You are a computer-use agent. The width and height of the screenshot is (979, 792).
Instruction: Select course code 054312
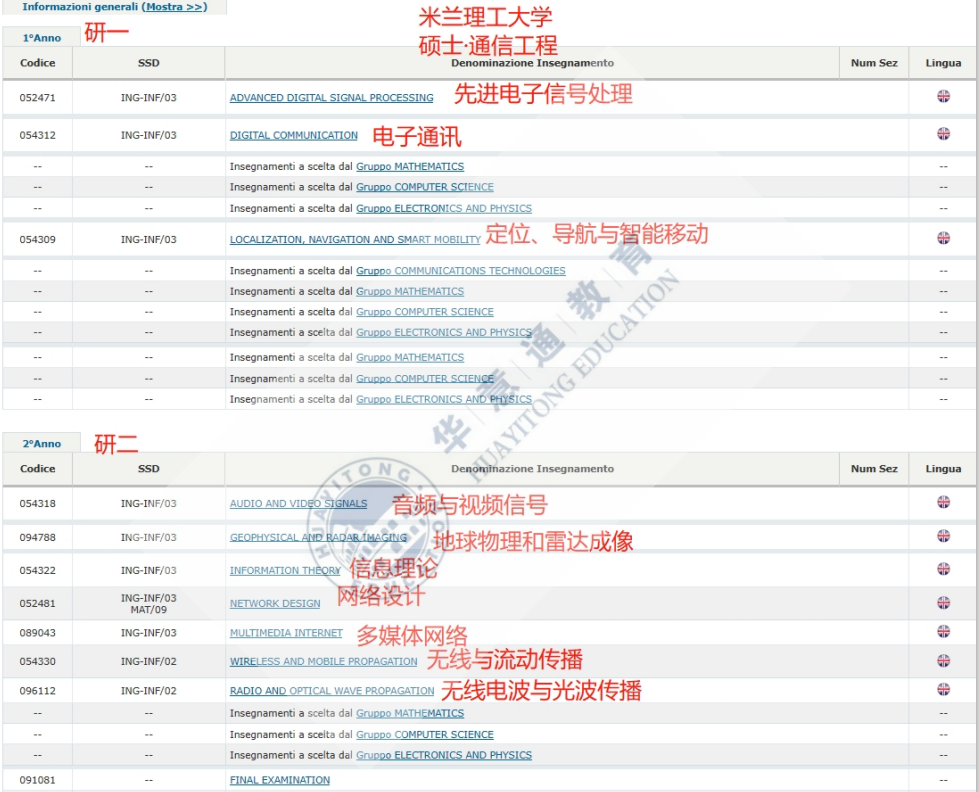(37, 136)
